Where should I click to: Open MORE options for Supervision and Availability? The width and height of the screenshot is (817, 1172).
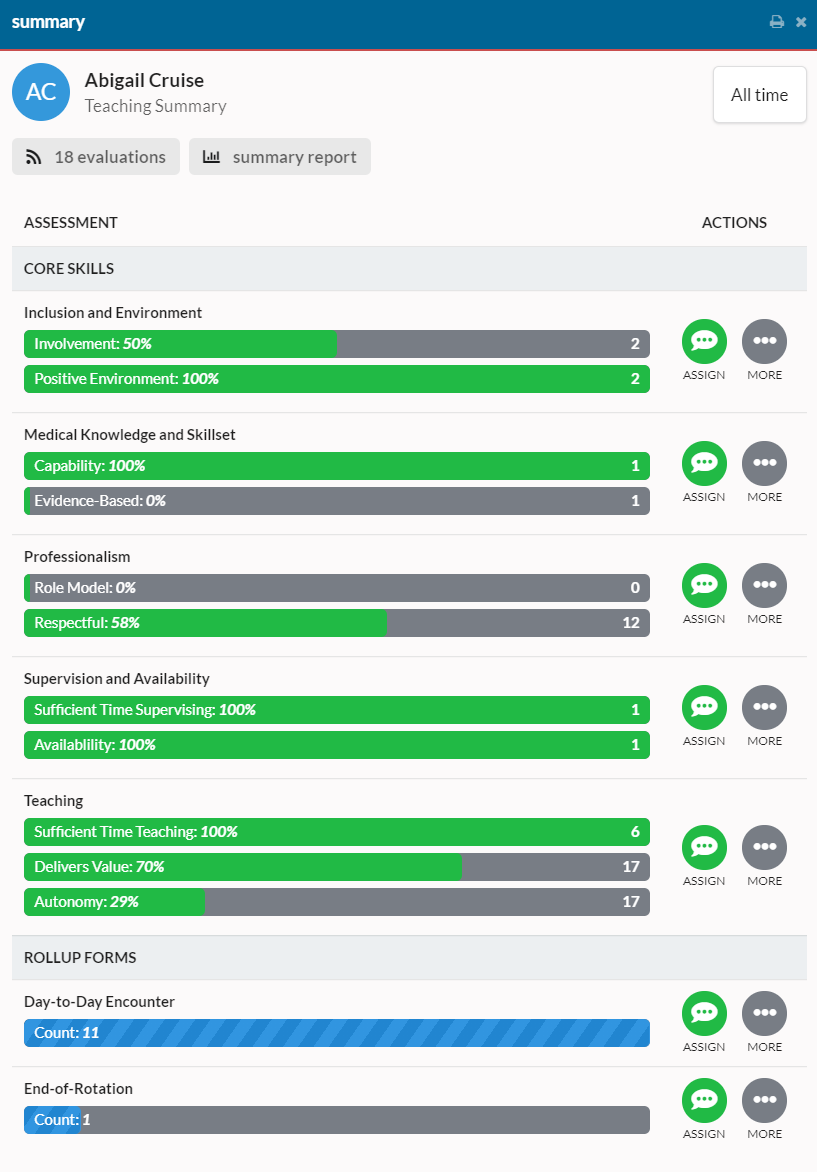764,708
